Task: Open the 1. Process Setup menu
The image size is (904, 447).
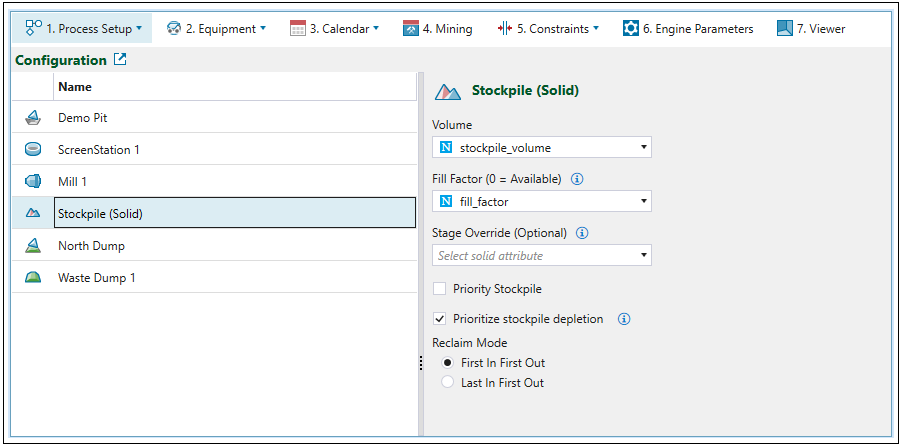Action: click(84, 28)
